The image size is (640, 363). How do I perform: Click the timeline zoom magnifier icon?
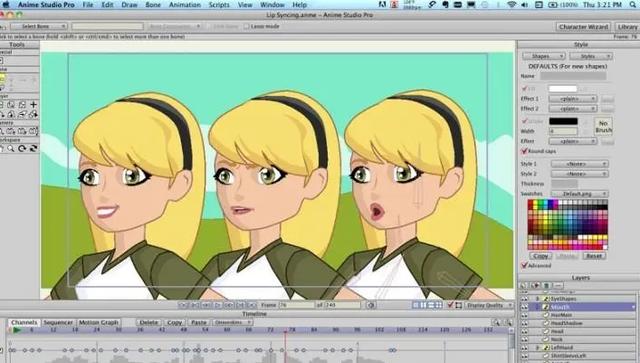[x=496, y=323]
